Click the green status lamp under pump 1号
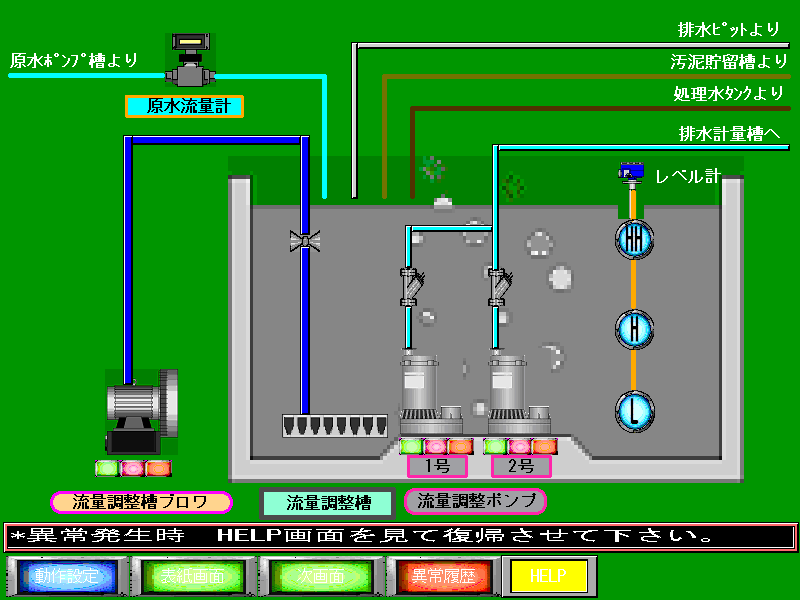 (x=411, y=446)
